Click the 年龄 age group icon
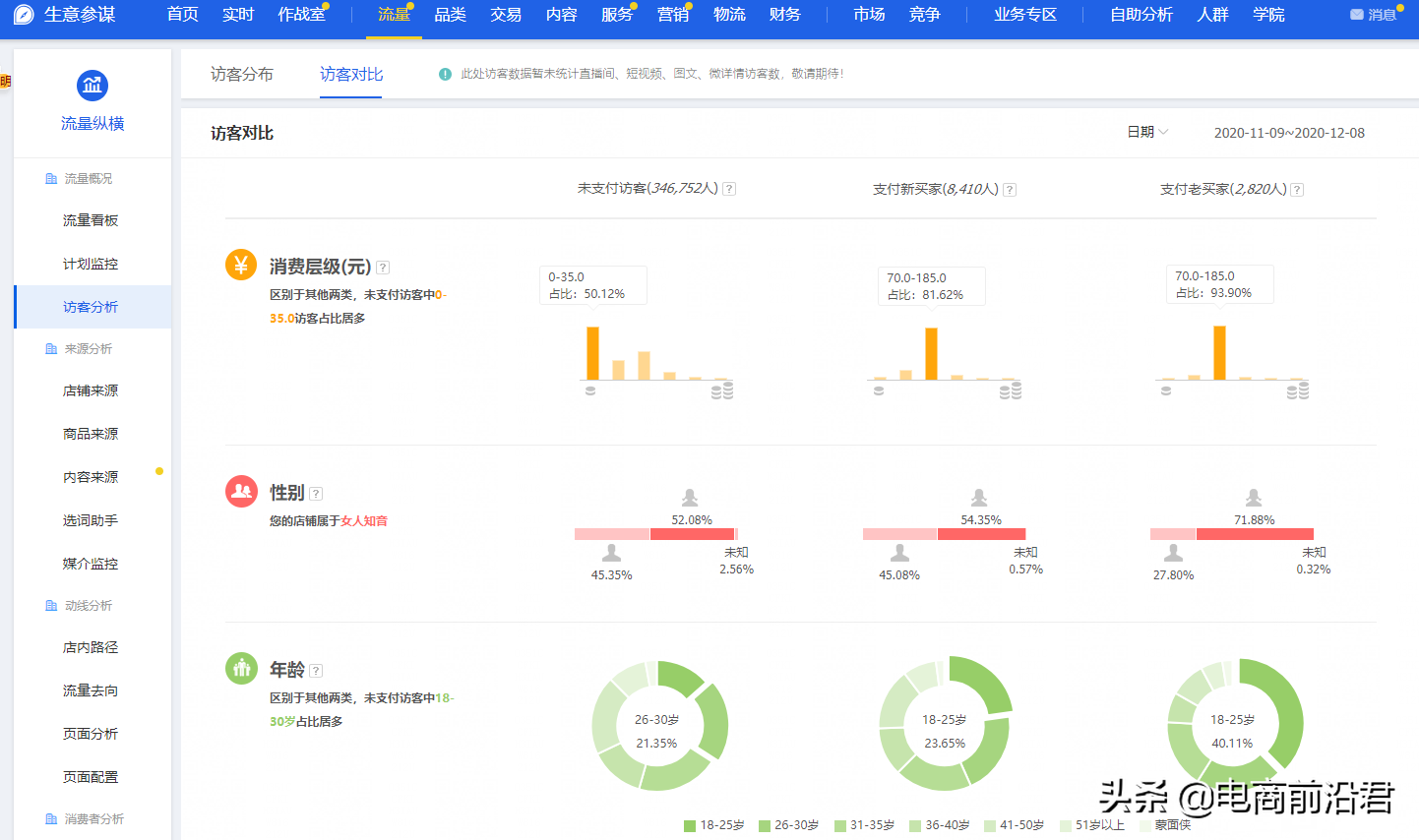This screenshot has width=1419, height=840. (x=241, y=669)
